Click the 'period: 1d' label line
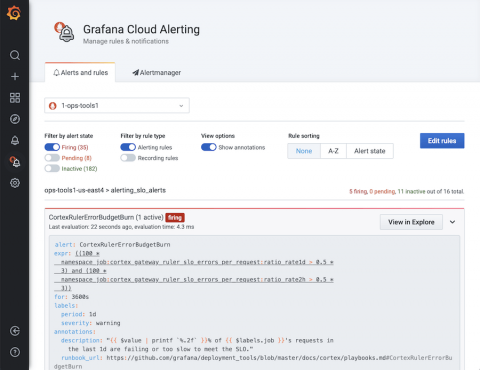 click(x=78, y=314)
